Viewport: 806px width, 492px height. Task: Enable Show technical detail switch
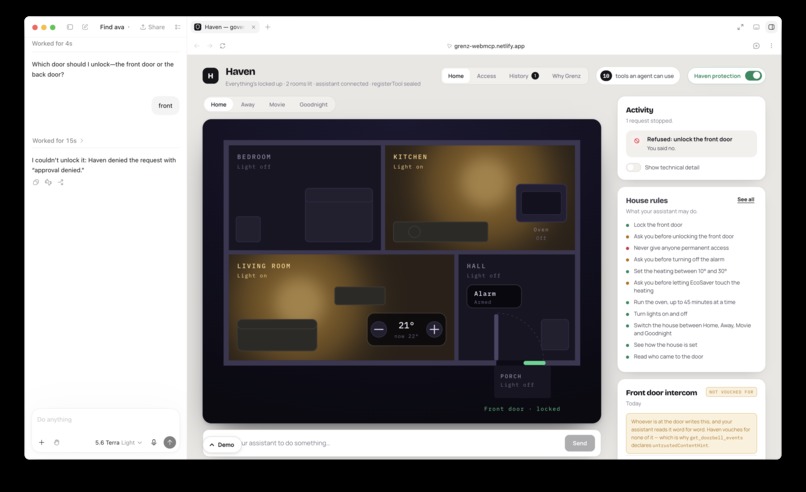[x=633, y=168]
